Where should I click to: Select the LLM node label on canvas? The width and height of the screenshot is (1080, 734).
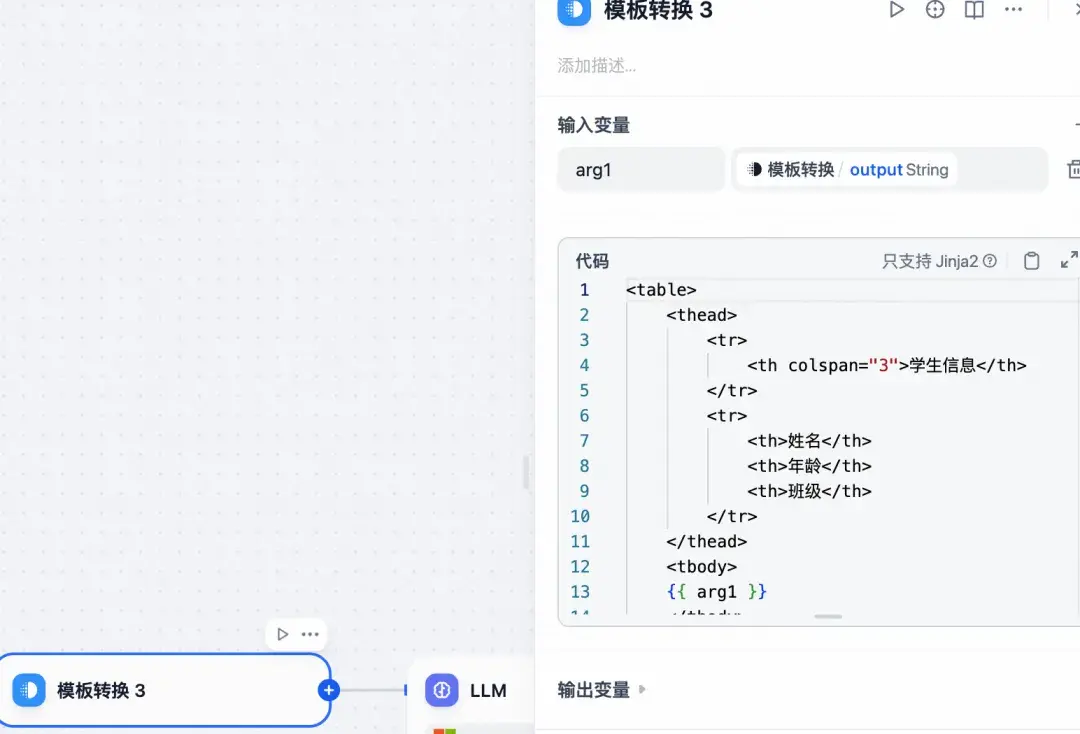[488, 690]
